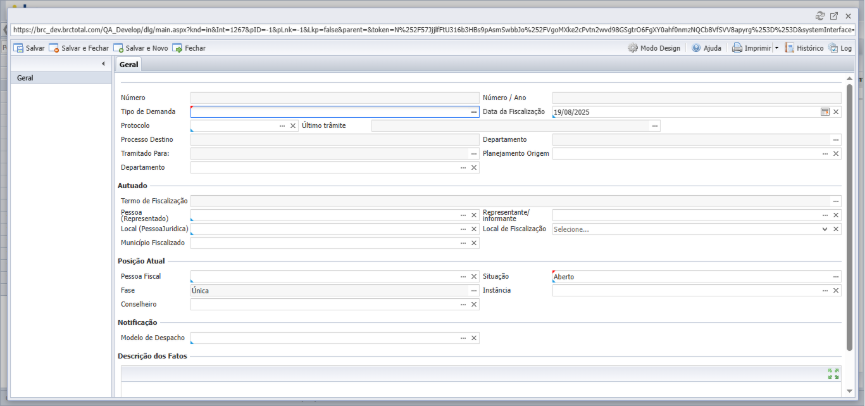Open Tipo de Demanda lookup ellipsis
Screen dimensions: 865x406
[473, 112]
